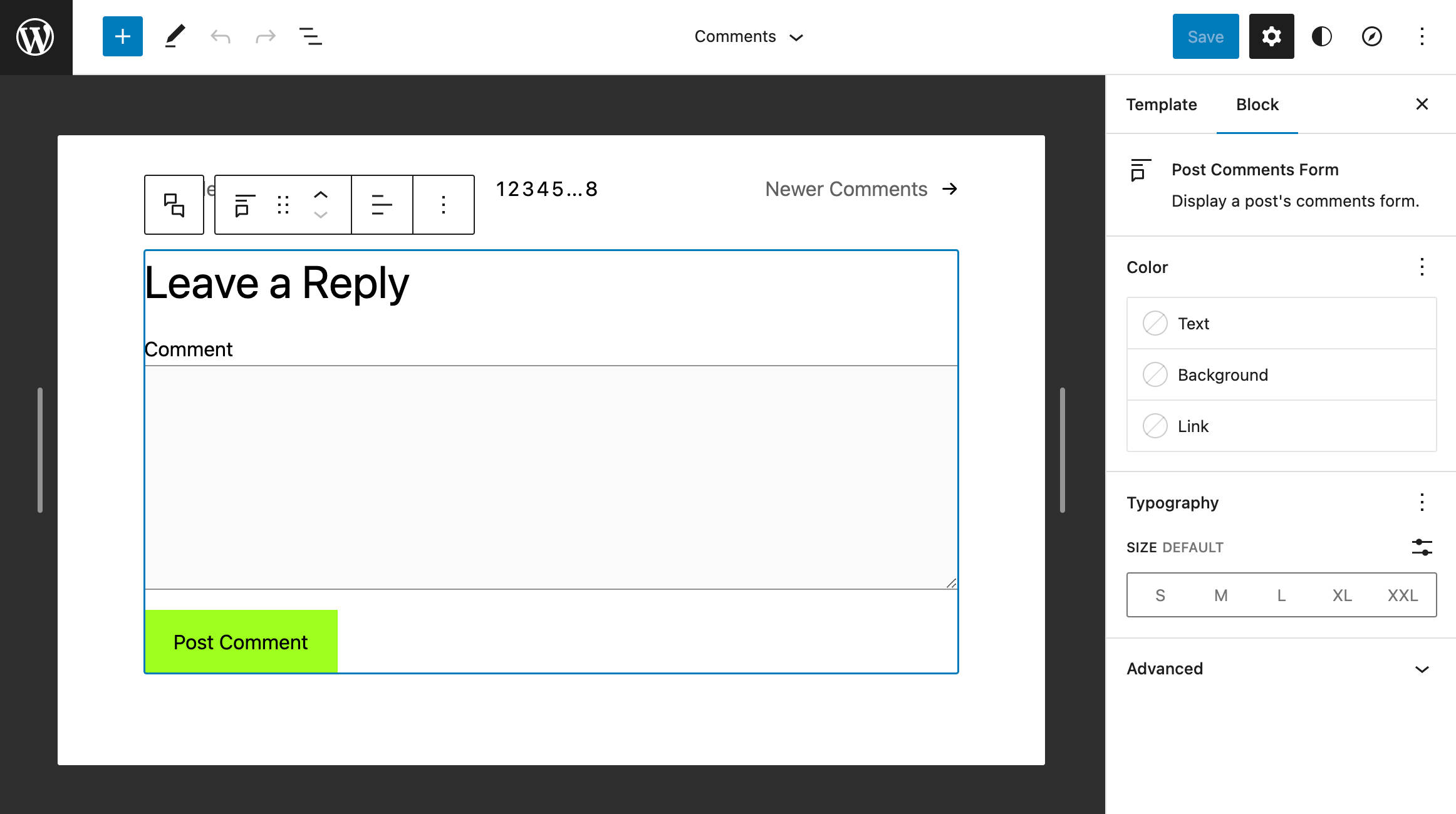Click the Post Comment button
This screenshot has width=1456, height=814.
tap(241, 641)
